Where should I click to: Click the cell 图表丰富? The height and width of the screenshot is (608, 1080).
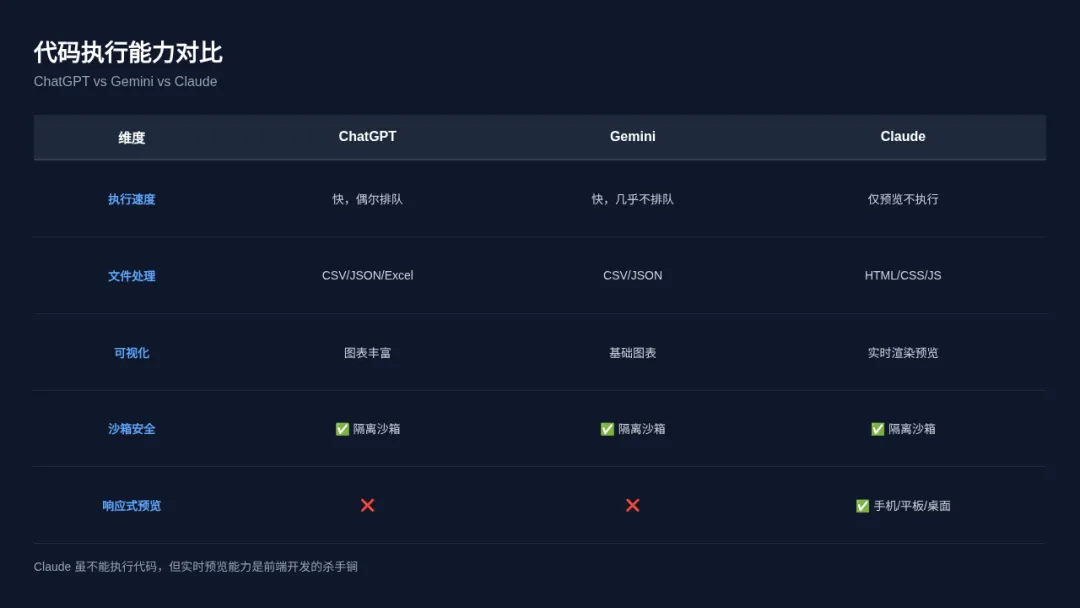point(368,353)
